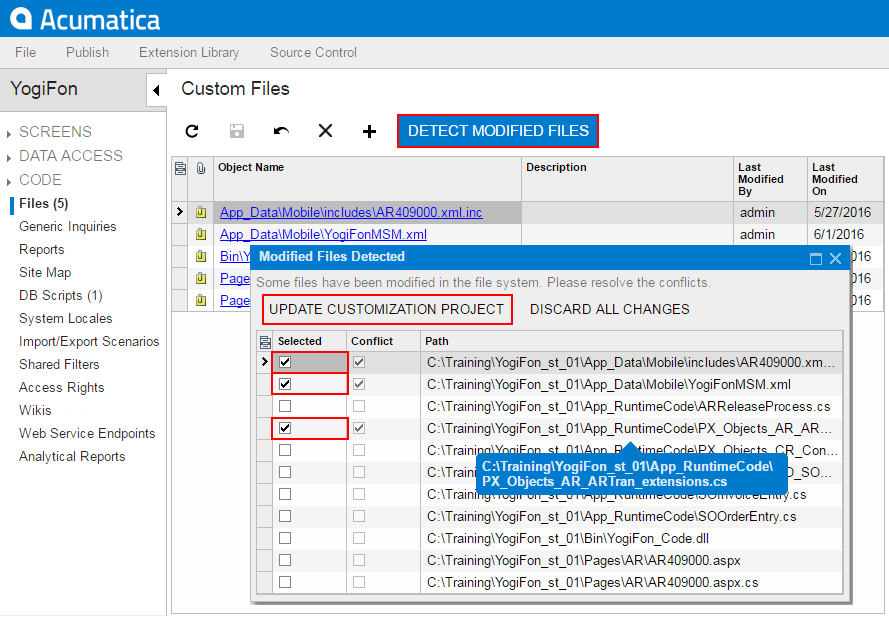Click the Delete X icon in toolbar
Viewport: 889px width, 617px height.
tap(325, 131)
